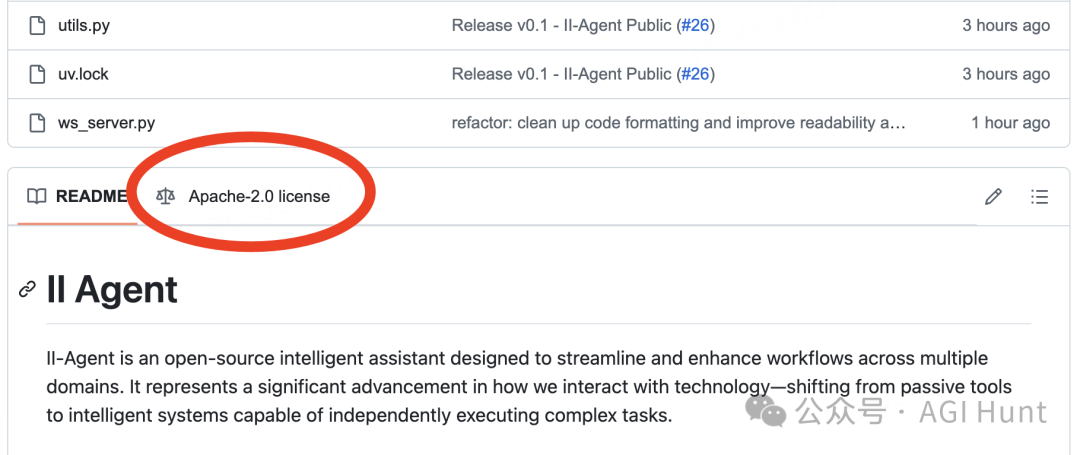Click the 3 hours ago timestamp for utils.py
Screen dimensions: 1080x455
pos(1006,26)
